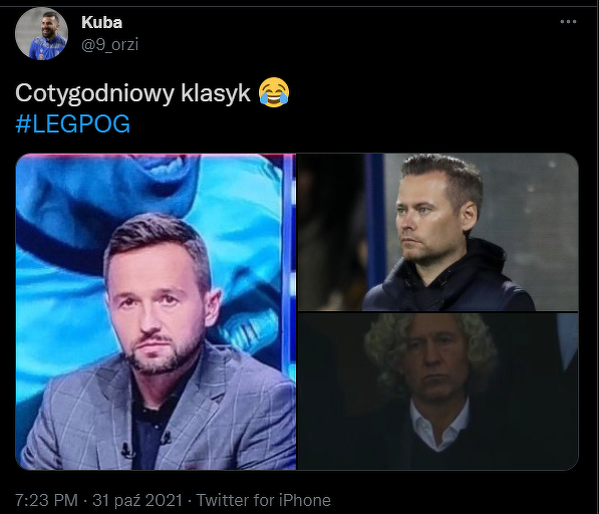
Task: Select the Cotygodniowy klasyk tweet text
Action: click(133, 93)
